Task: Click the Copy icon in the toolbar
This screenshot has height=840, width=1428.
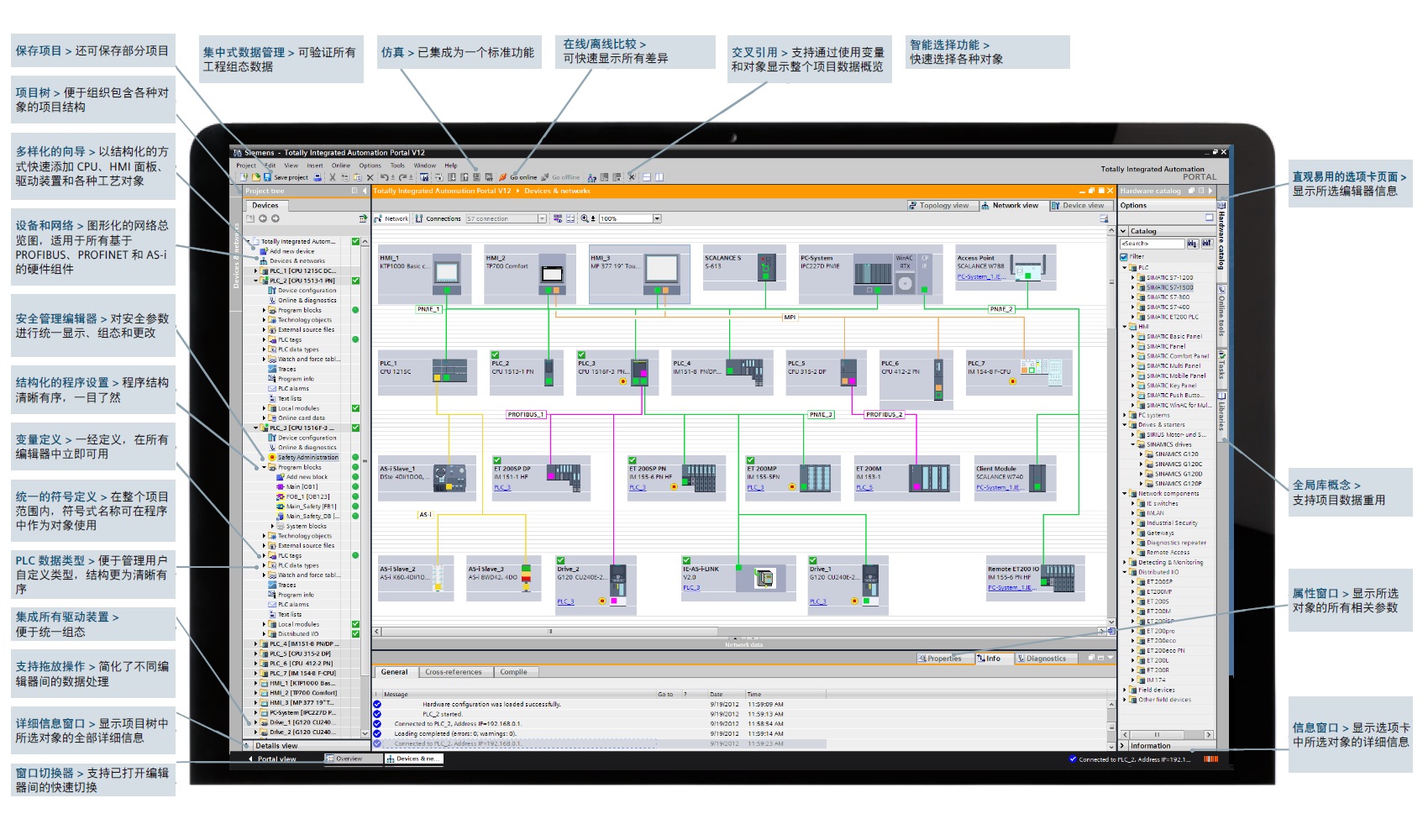Action: point(345,177)
